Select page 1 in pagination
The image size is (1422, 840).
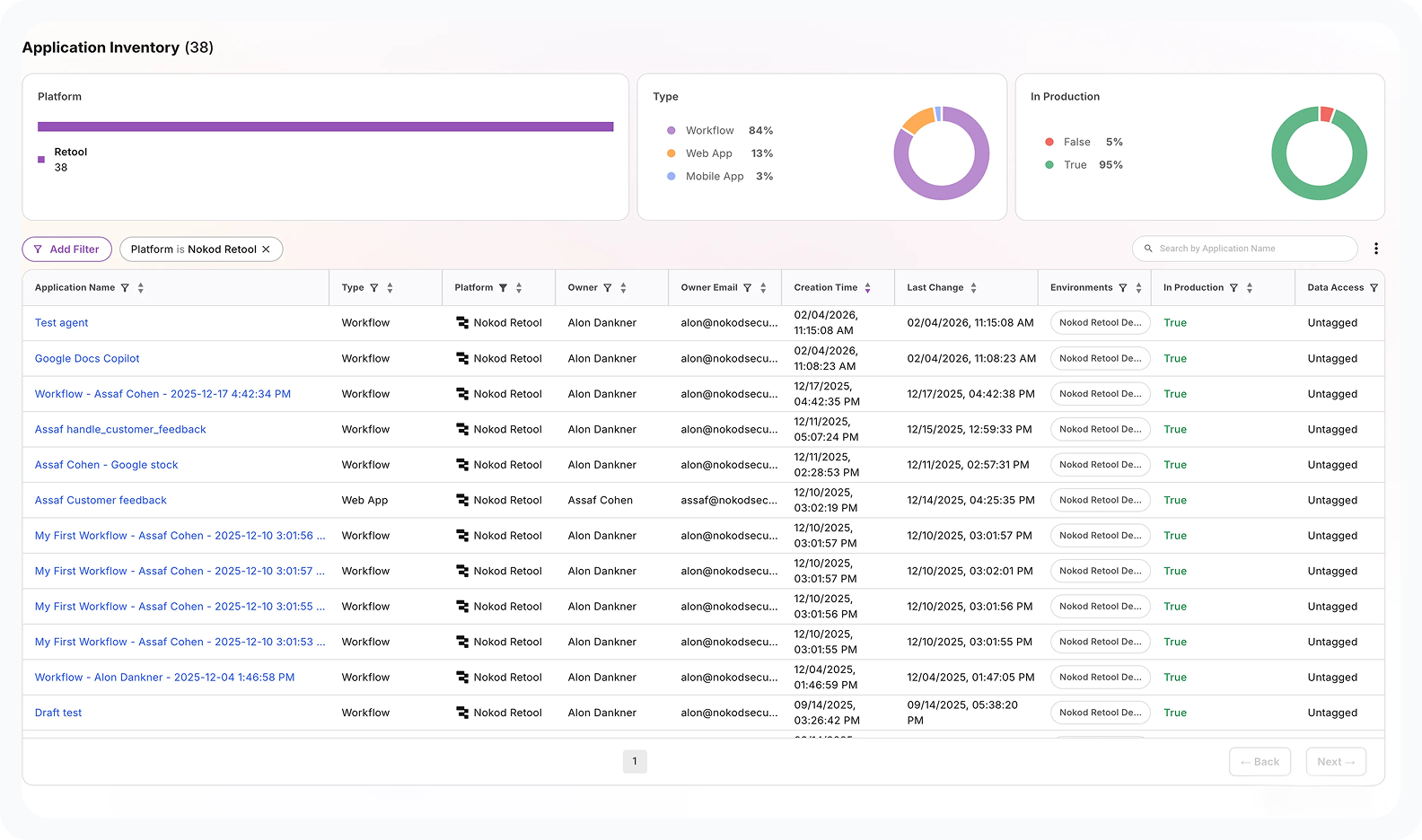coord(635,761)
